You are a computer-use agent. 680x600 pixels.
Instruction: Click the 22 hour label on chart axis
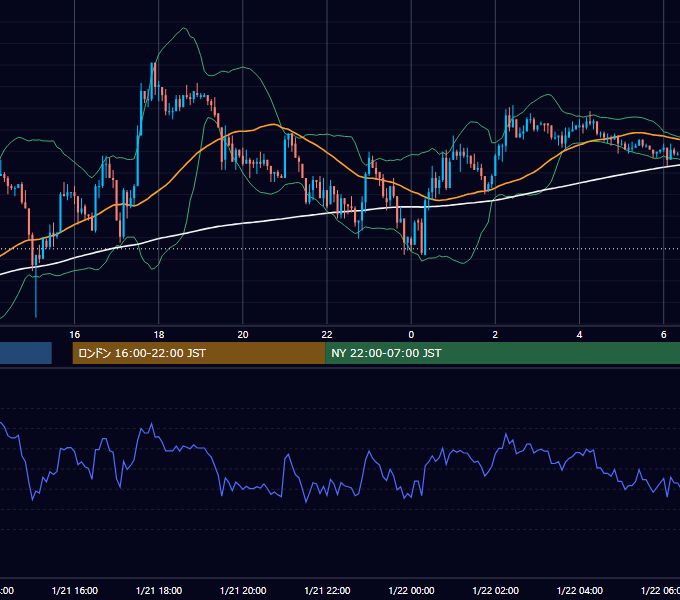[327, 334]
